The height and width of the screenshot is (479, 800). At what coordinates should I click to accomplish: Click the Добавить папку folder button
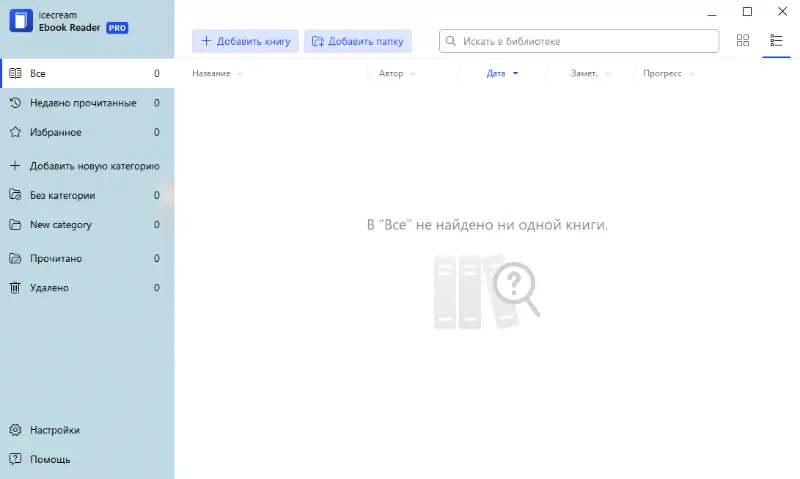pos(358,41)
